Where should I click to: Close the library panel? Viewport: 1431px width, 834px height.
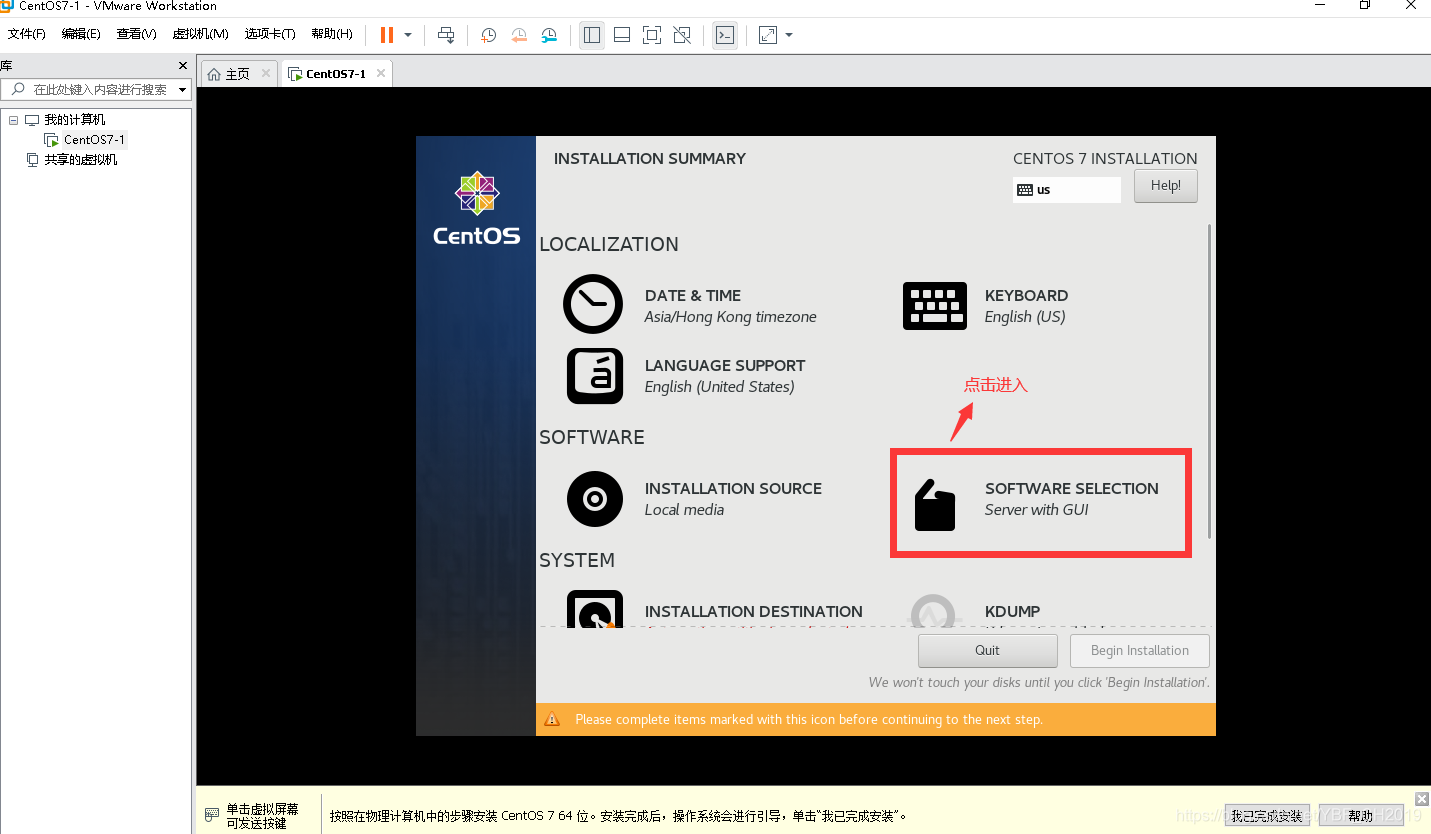point(183,66)
